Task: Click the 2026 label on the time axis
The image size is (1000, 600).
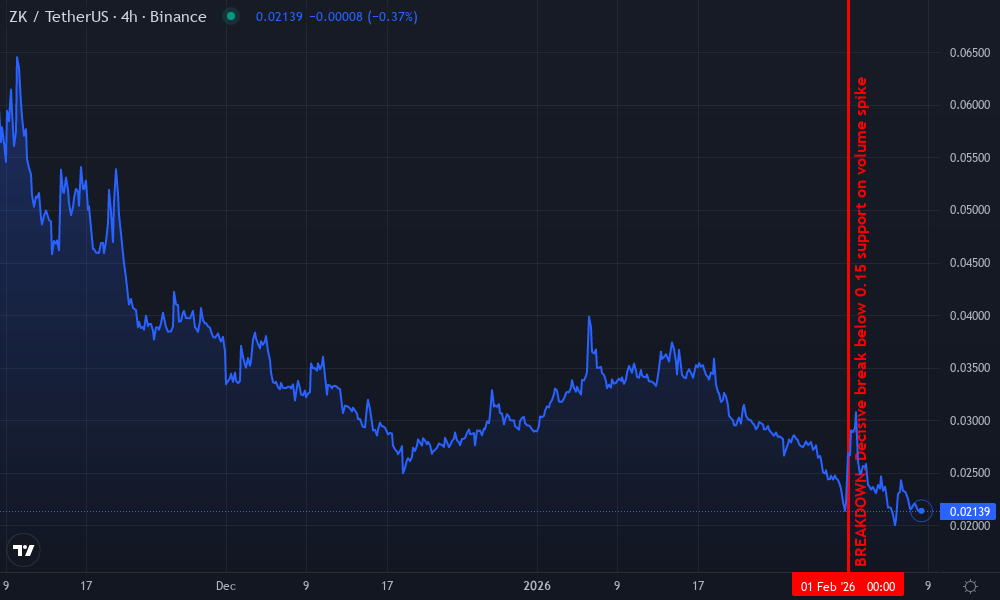Action: (x=536, y=586)
